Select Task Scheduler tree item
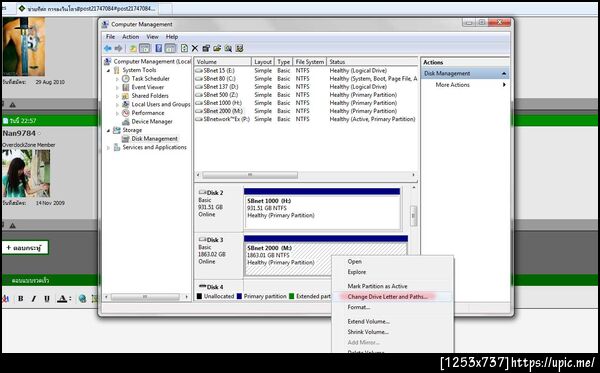 click(x=150, y=78)
